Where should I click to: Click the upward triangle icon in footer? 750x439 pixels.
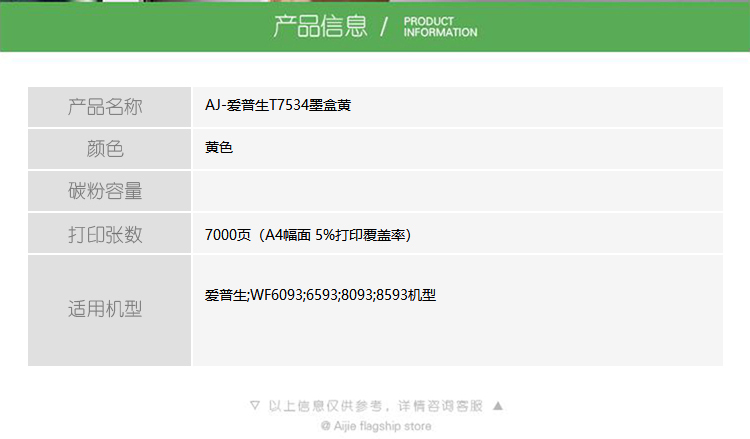click(498, 406)
